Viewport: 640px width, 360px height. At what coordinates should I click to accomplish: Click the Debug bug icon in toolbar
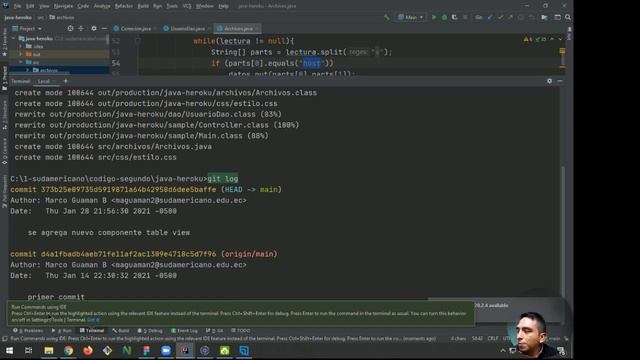(444, 18)
